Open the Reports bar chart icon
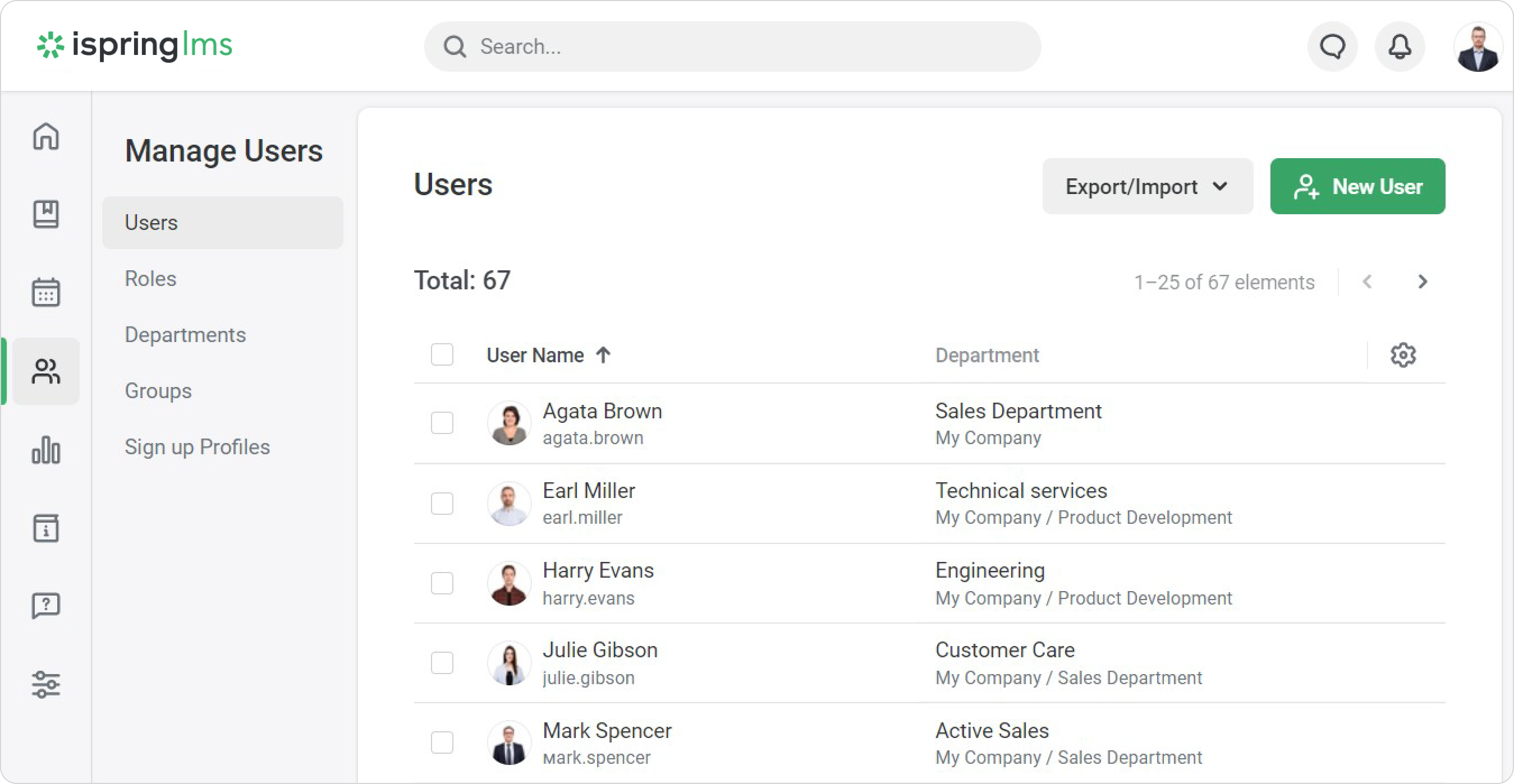1514x784 pixels. pyautogui.click(x=46, y=450)
